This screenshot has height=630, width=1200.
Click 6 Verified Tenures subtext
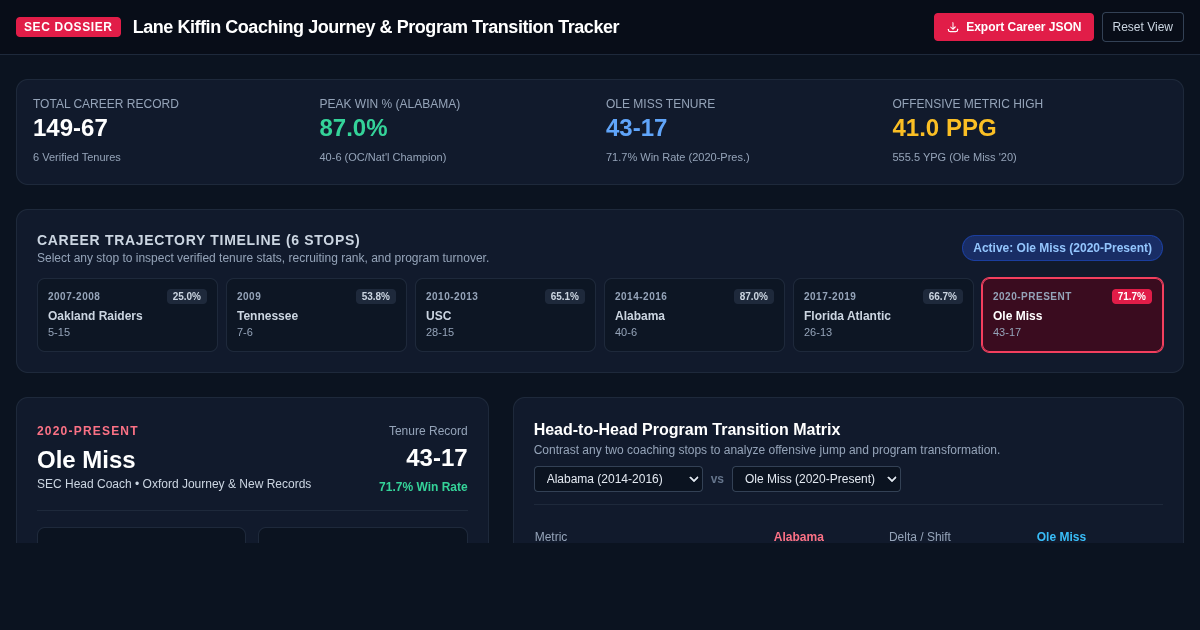[x=77, y=157]
